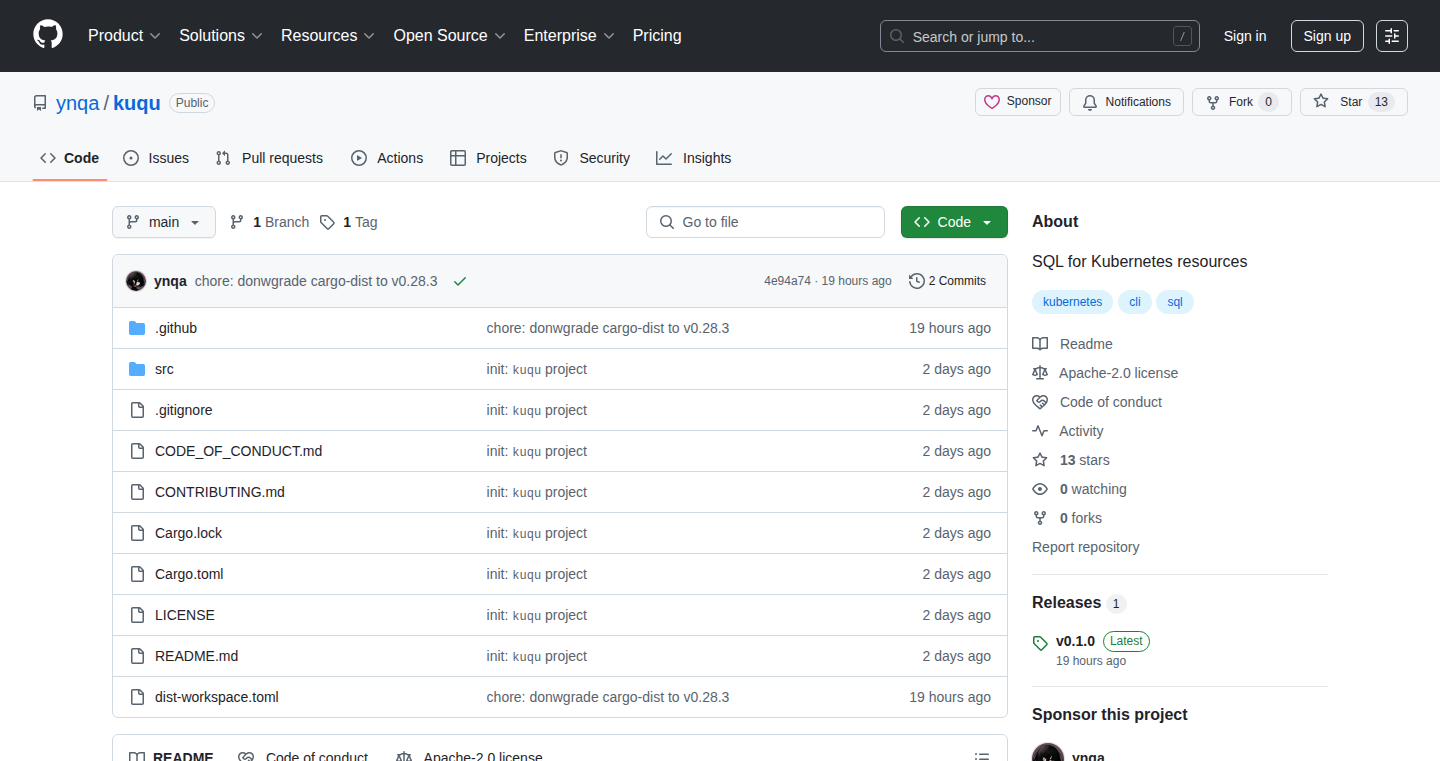Open the src folder
1440x761 pixels.
coord(164,369)
